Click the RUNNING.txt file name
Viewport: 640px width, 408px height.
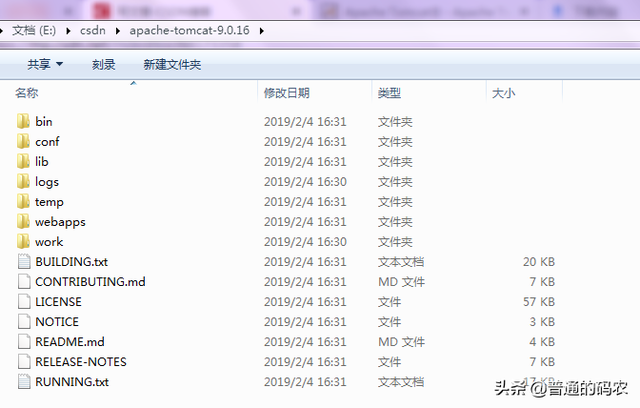click(x=72, y=381)
